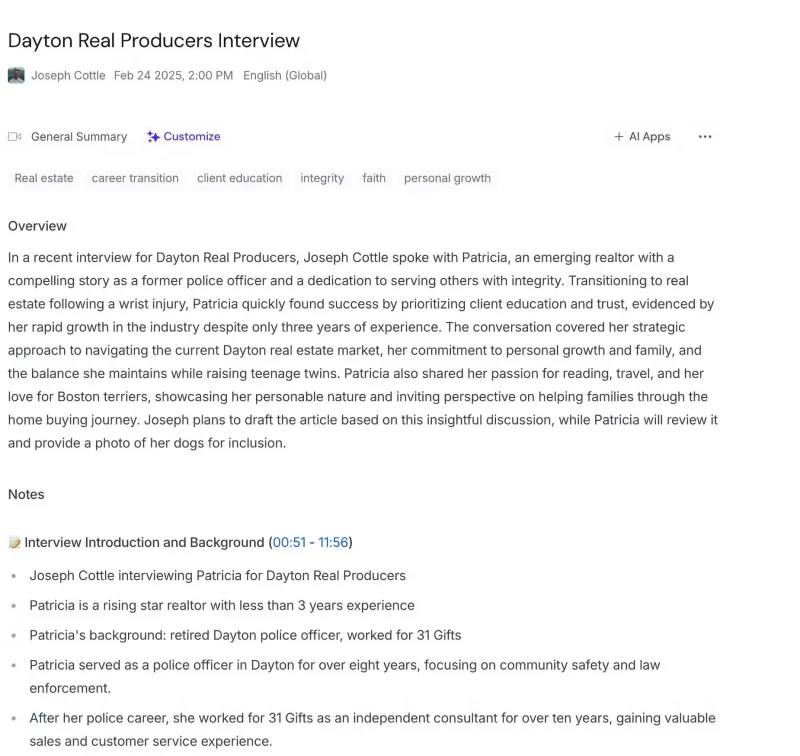Image resolution: width=800 pixels, height=756 pixels.
Task: Click the Overview section heading
Action: [x=37, y=226]
